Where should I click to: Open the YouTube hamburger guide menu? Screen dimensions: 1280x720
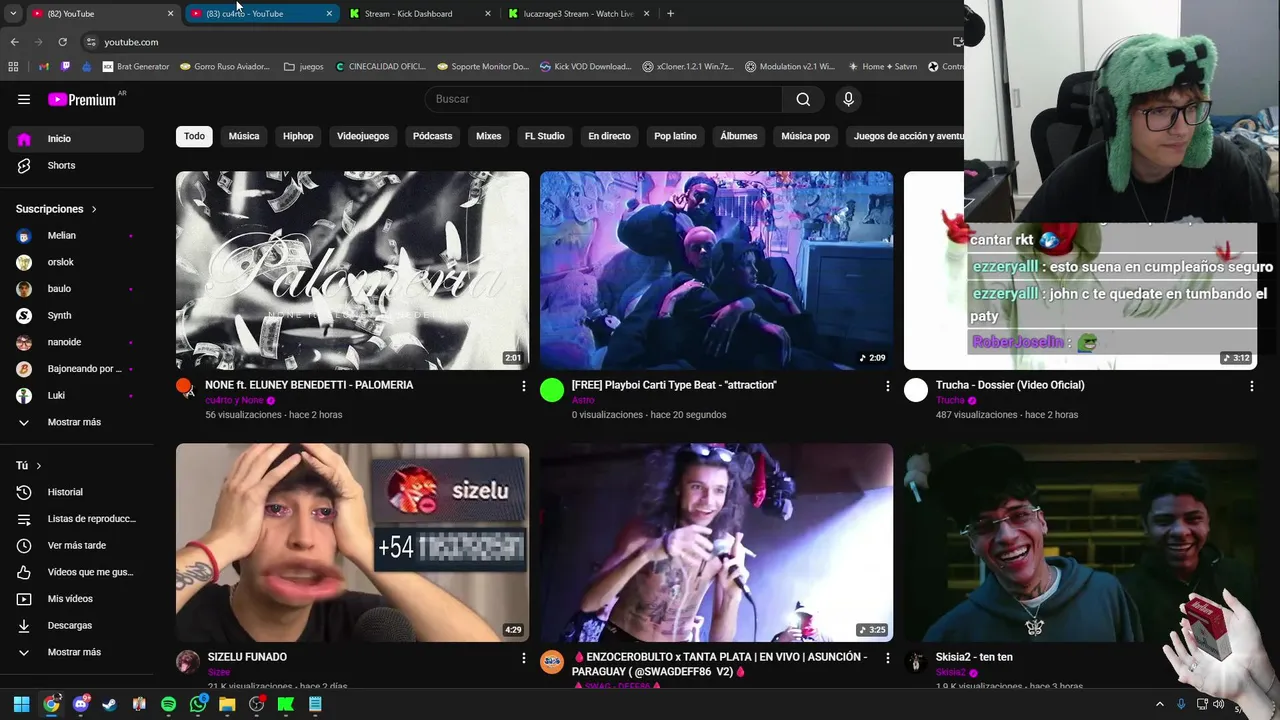pyautogui.click(x=24, y=99)
